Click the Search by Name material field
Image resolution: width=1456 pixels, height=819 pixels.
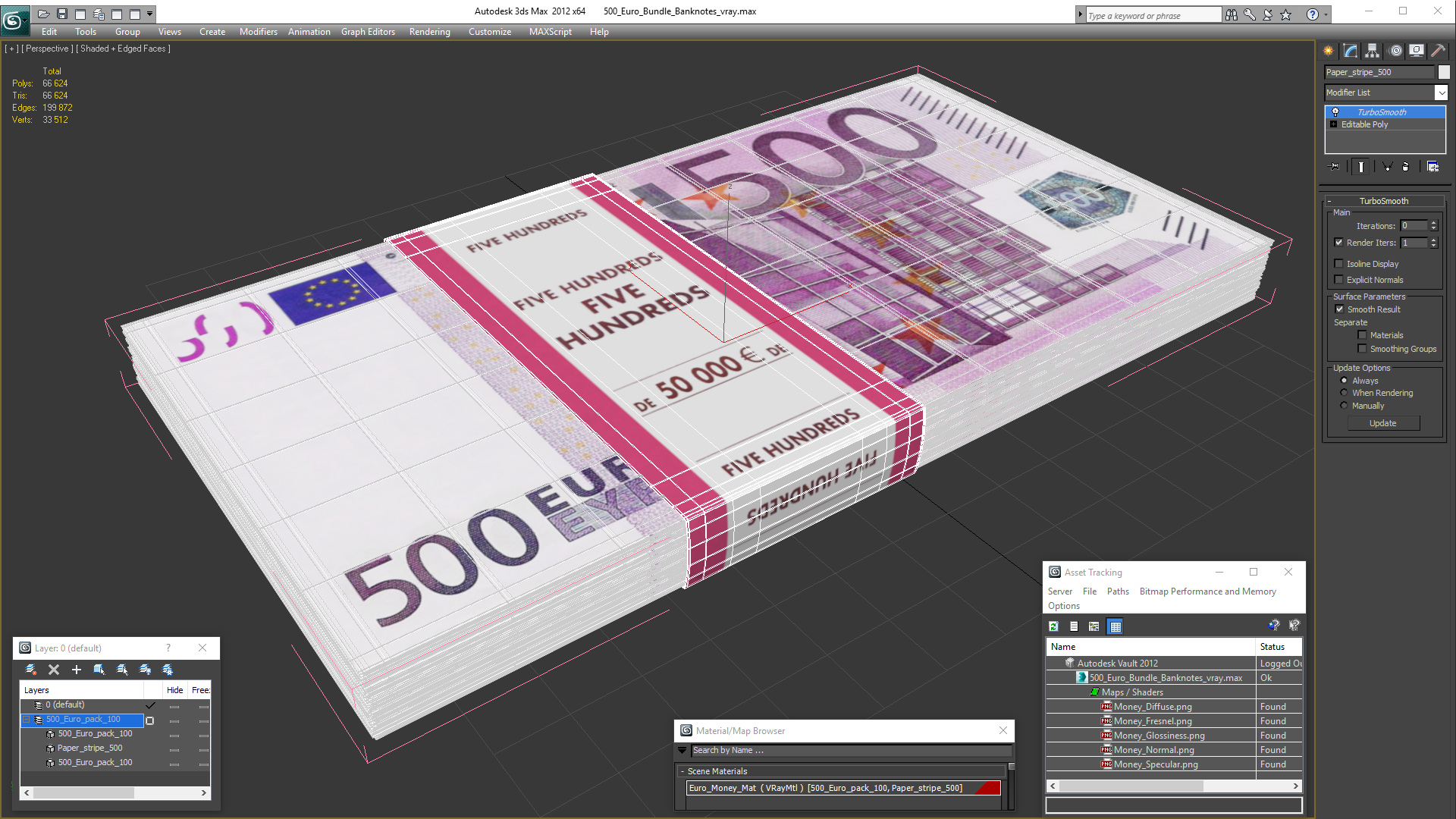tap(851, 750)
